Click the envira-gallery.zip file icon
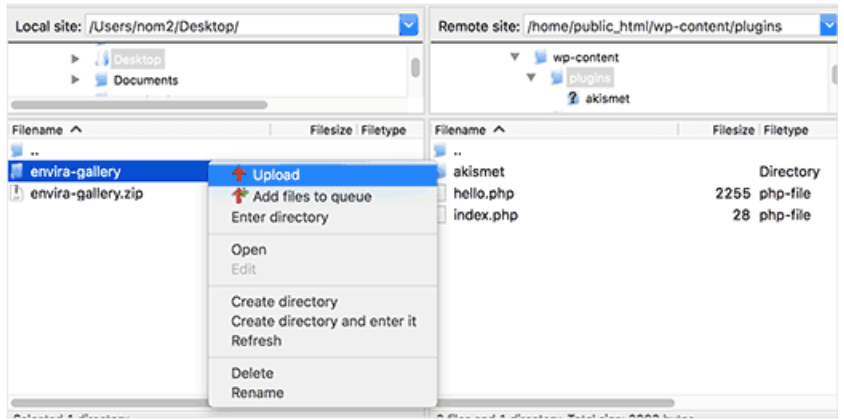The height and width of the screenshot is (420, 844). [x=16, y=193]
